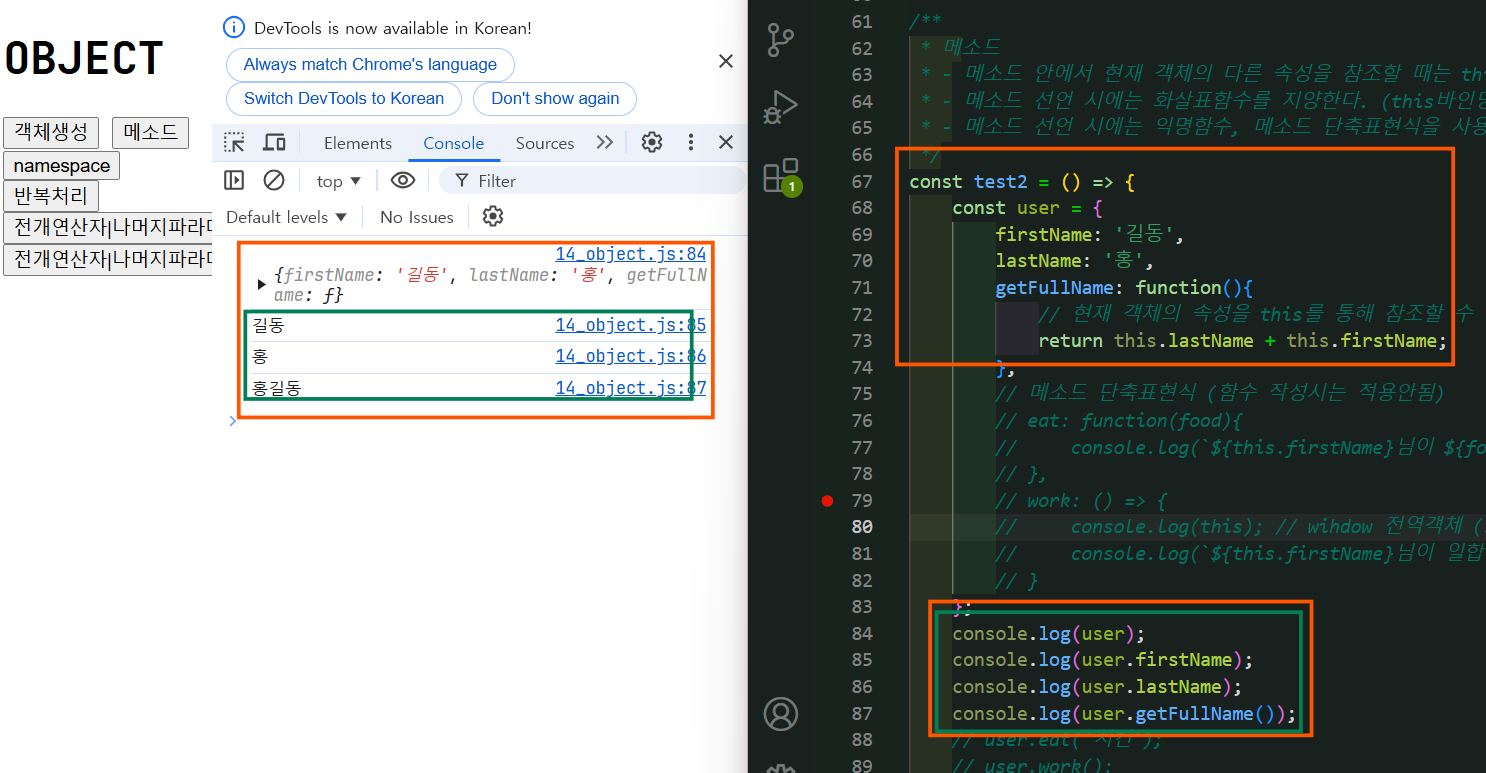Click the DevTools inspect element picker icon
The width and height of the screenshot is (1486, 773).
click(x=234, y=143)
